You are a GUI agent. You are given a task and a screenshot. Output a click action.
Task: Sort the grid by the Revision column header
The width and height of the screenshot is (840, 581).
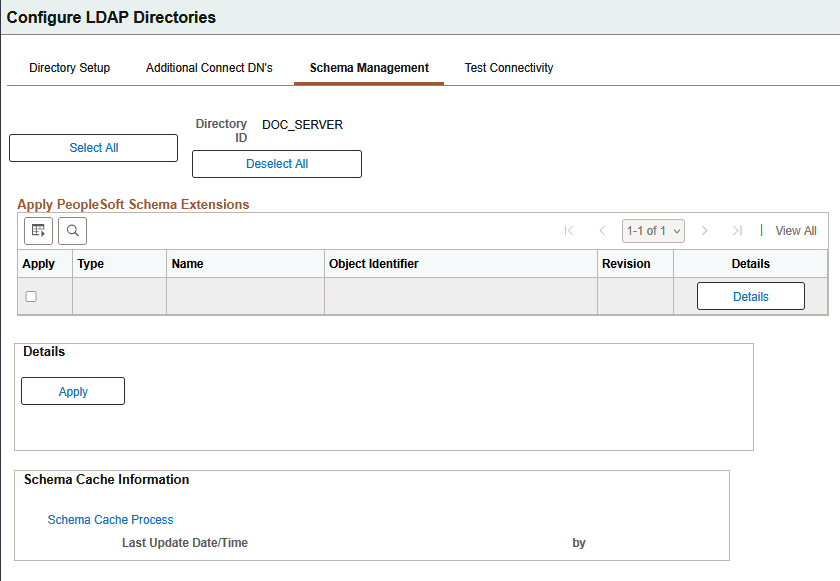pos(624,263)
